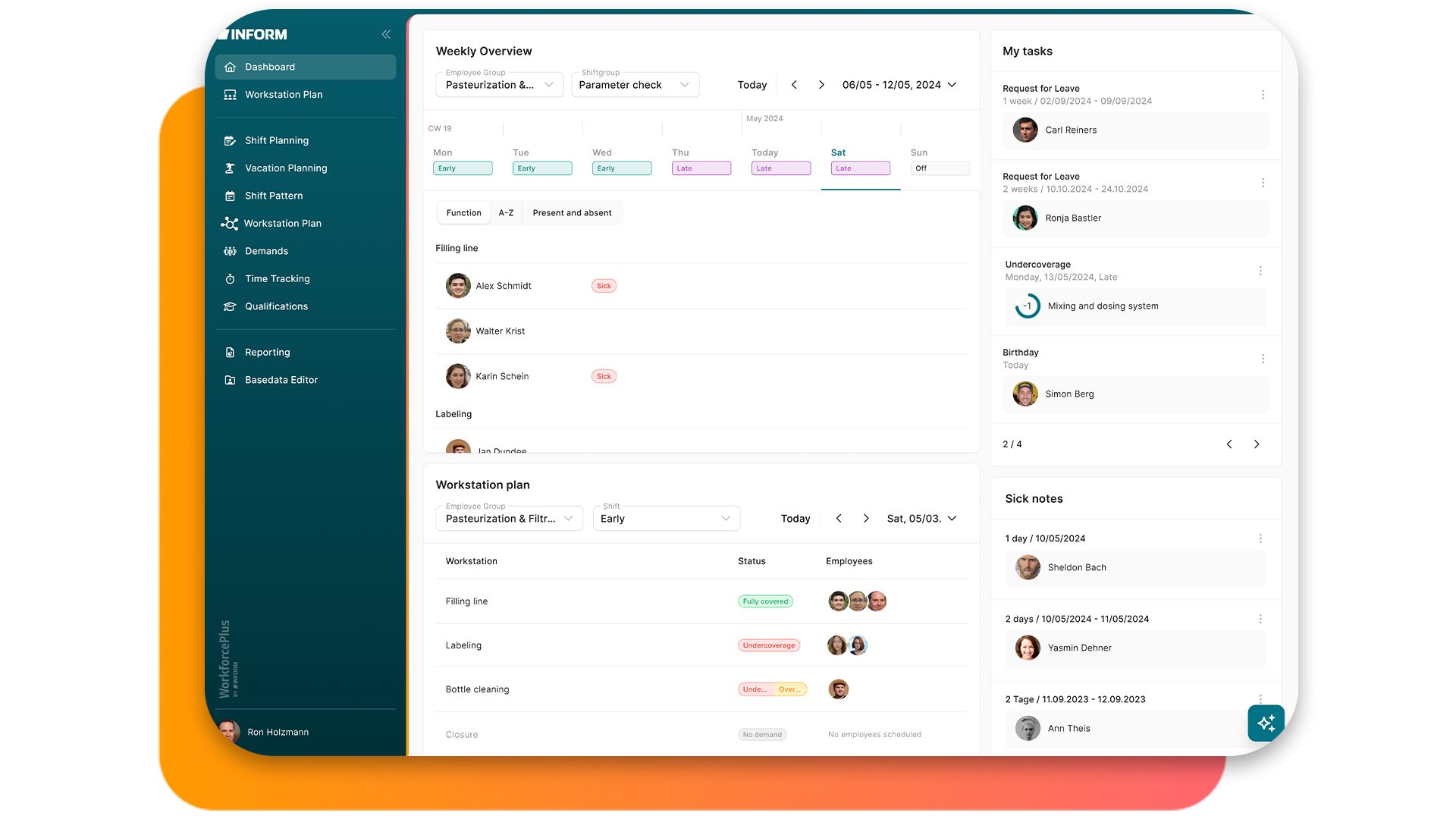Toggle the three-dot menu for Undercoverage task

1261,270
